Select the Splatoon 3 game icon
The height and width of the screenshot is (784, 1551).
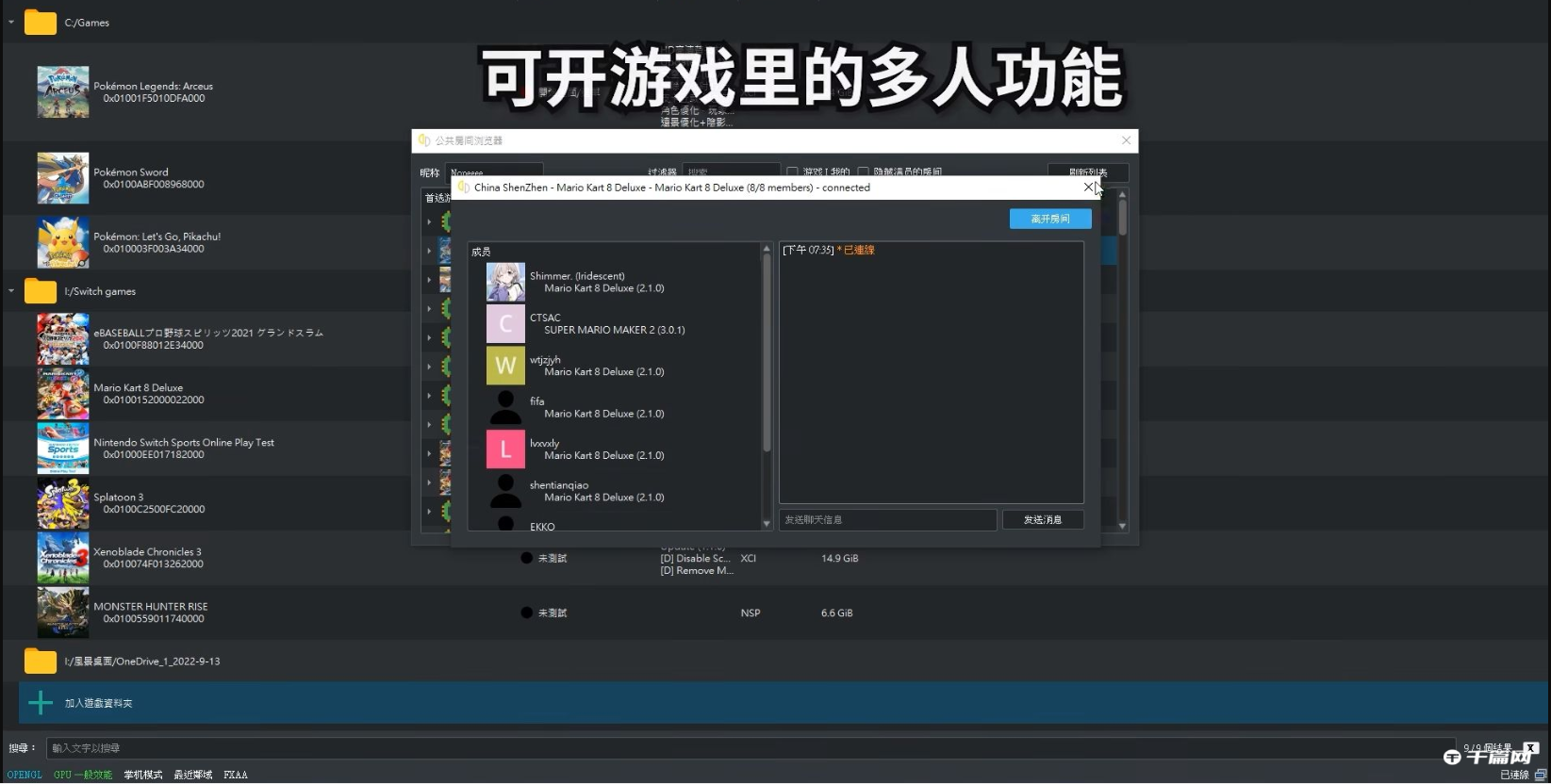coord(63,502)
